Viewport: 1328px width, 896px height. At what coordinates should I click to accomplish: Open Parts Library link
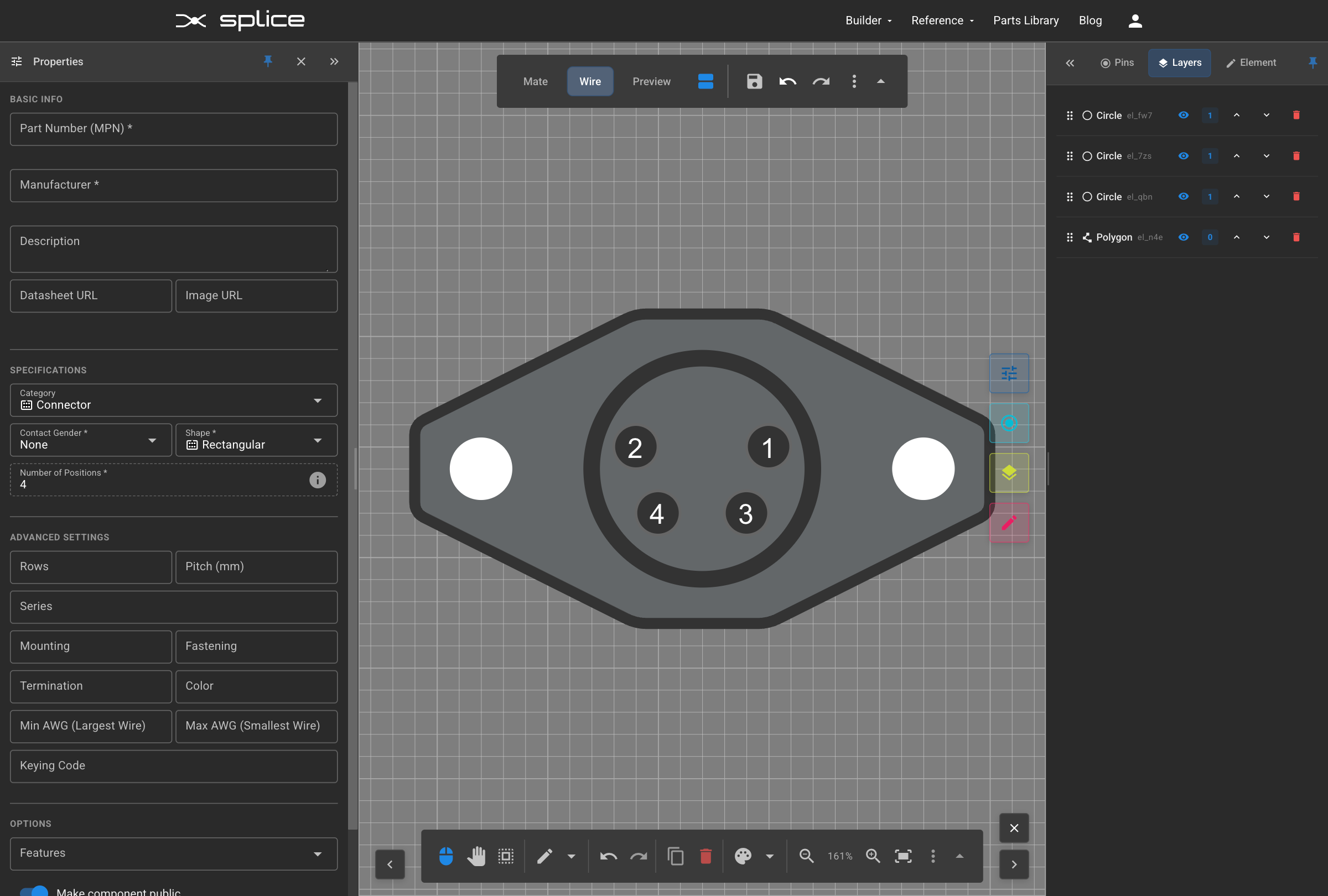click(x=1026, y=20)
